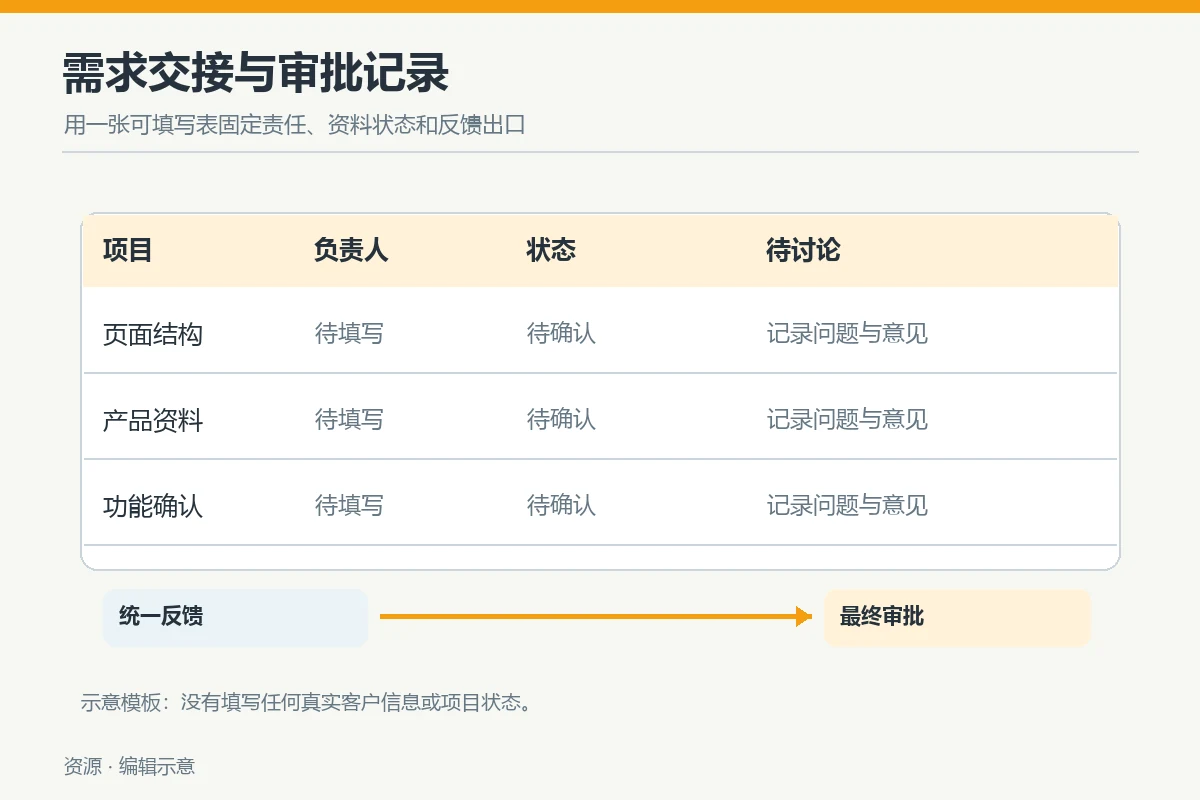Select the 产品资料 row label

(x=153, y=420)
